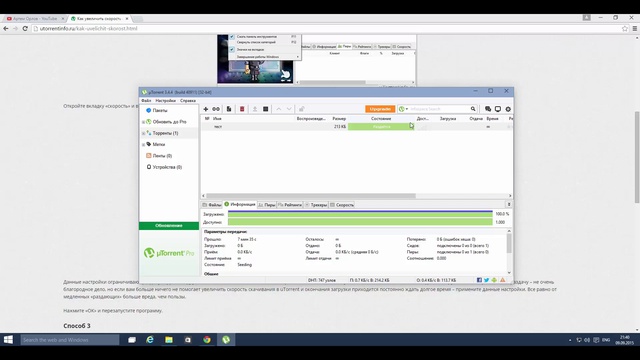Click the uTorrent Pro logo banner
This screenshot has height=360, width=640.
169,253
